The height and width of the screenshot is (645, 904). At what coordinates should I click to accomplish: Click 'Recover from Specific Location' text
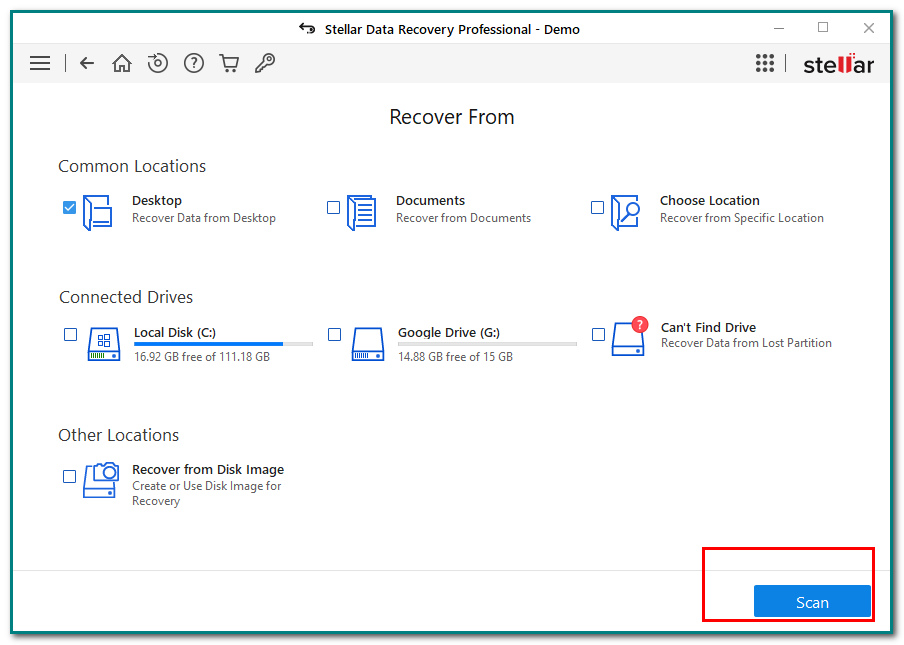point(742,218)
